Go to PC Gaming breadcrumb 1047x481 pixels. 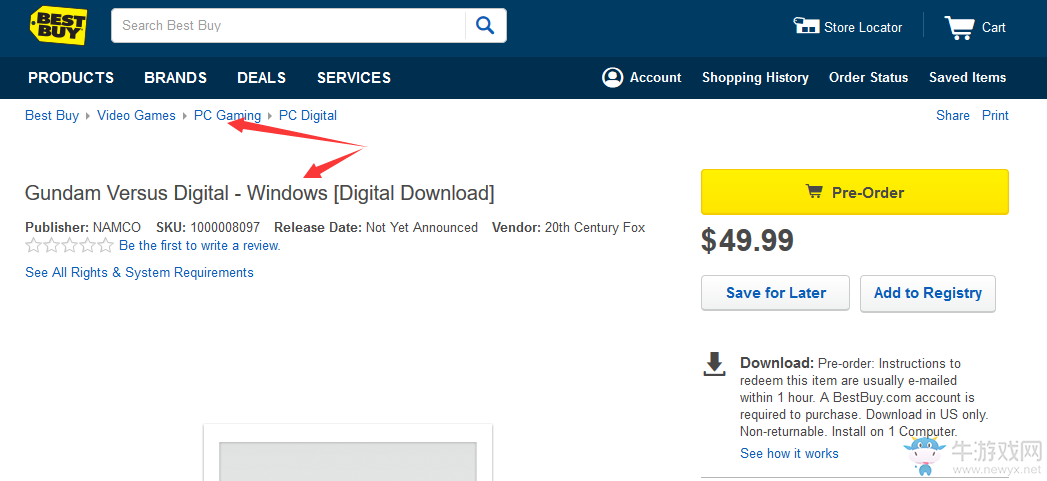pyautogui.click(x=227, y=116)
